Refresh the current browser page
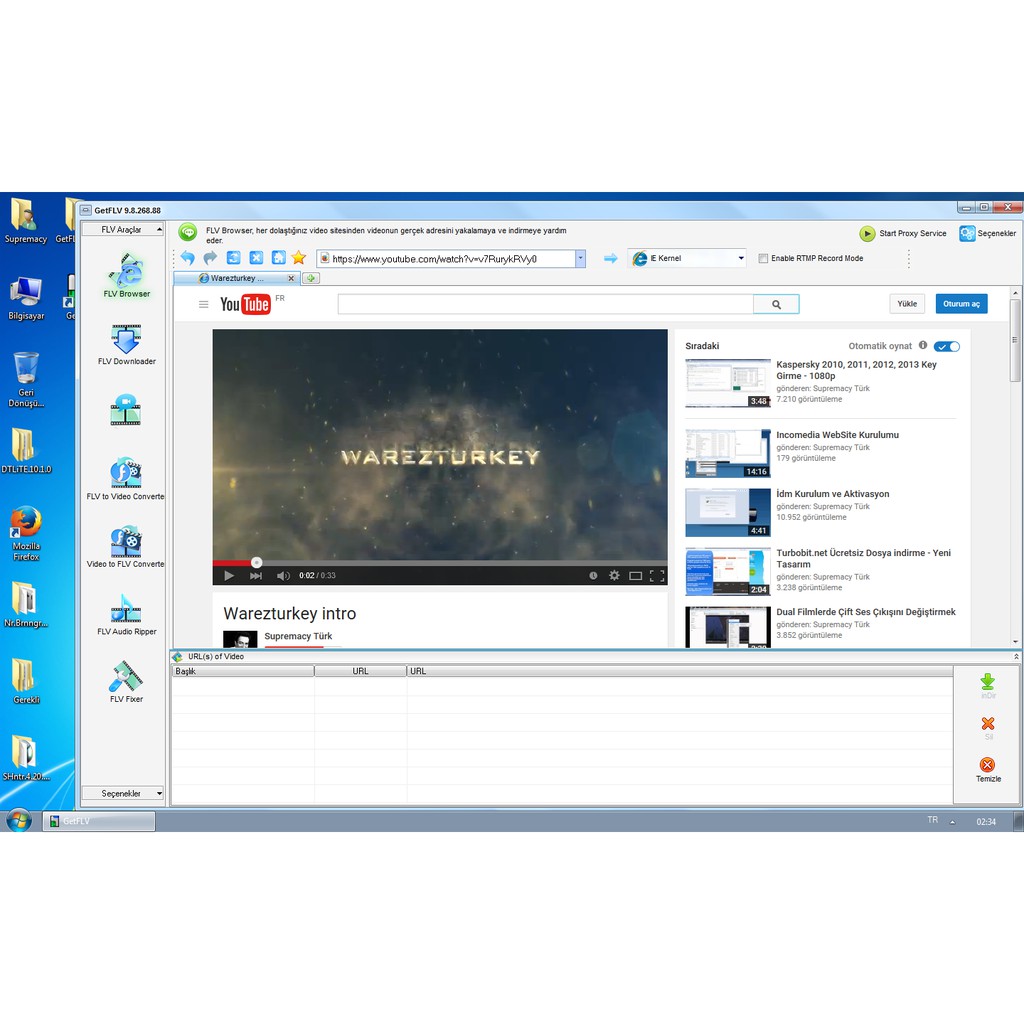 pos(233,258)
